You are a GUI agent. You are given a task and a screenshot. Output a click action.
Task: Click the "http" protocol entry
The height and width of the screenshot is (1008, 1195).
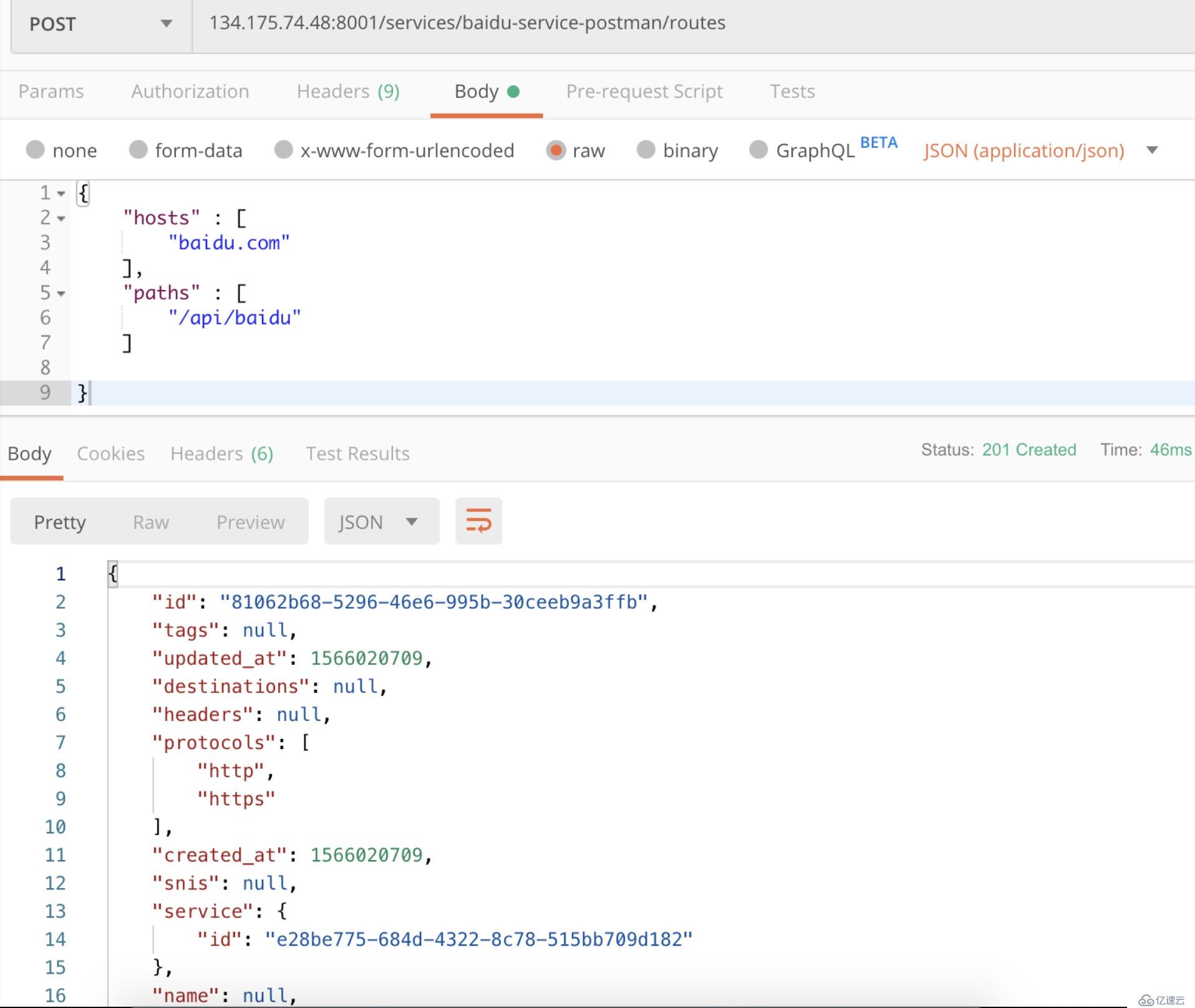pos(231,770)
